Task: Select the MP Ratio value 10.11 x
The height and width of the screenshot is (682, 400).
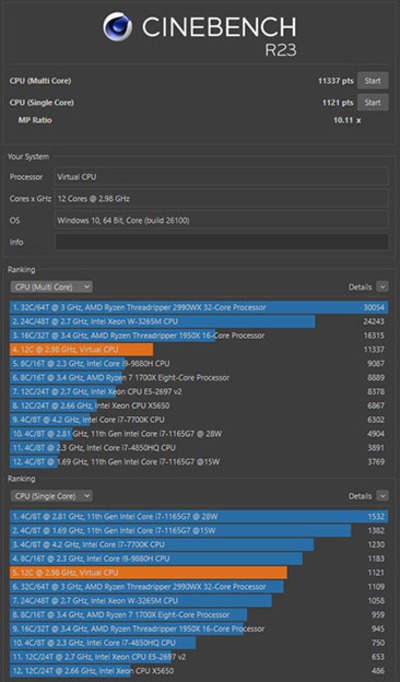Action: tap(347, 120)
